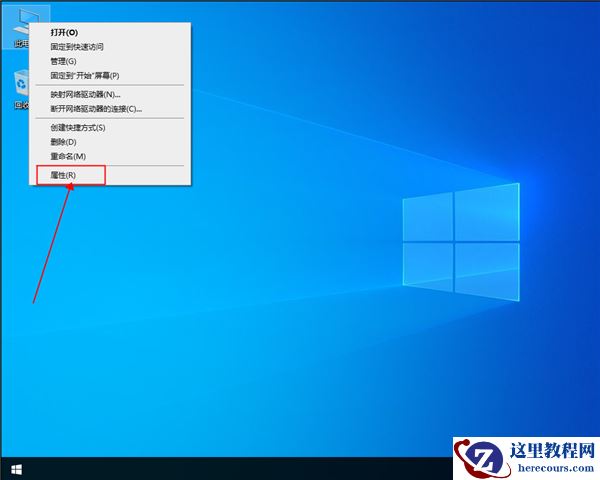Choose 断开网络驱动器的连接(C)... entry
600x480 pixels.
click(110, 109)
